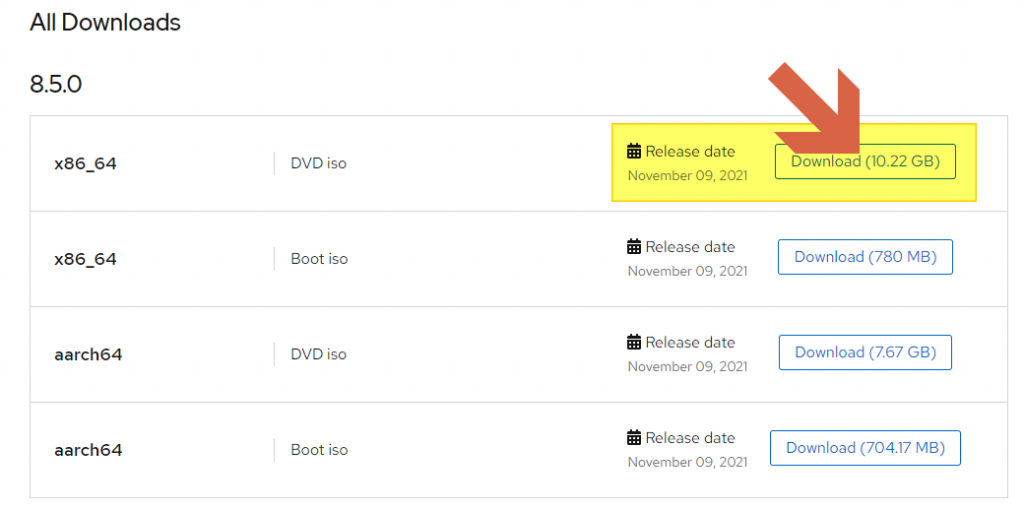This screenshot has width=1024, height=510.
Task: Click Release date label in the 7.67 GB row
Action: point(690,342)
